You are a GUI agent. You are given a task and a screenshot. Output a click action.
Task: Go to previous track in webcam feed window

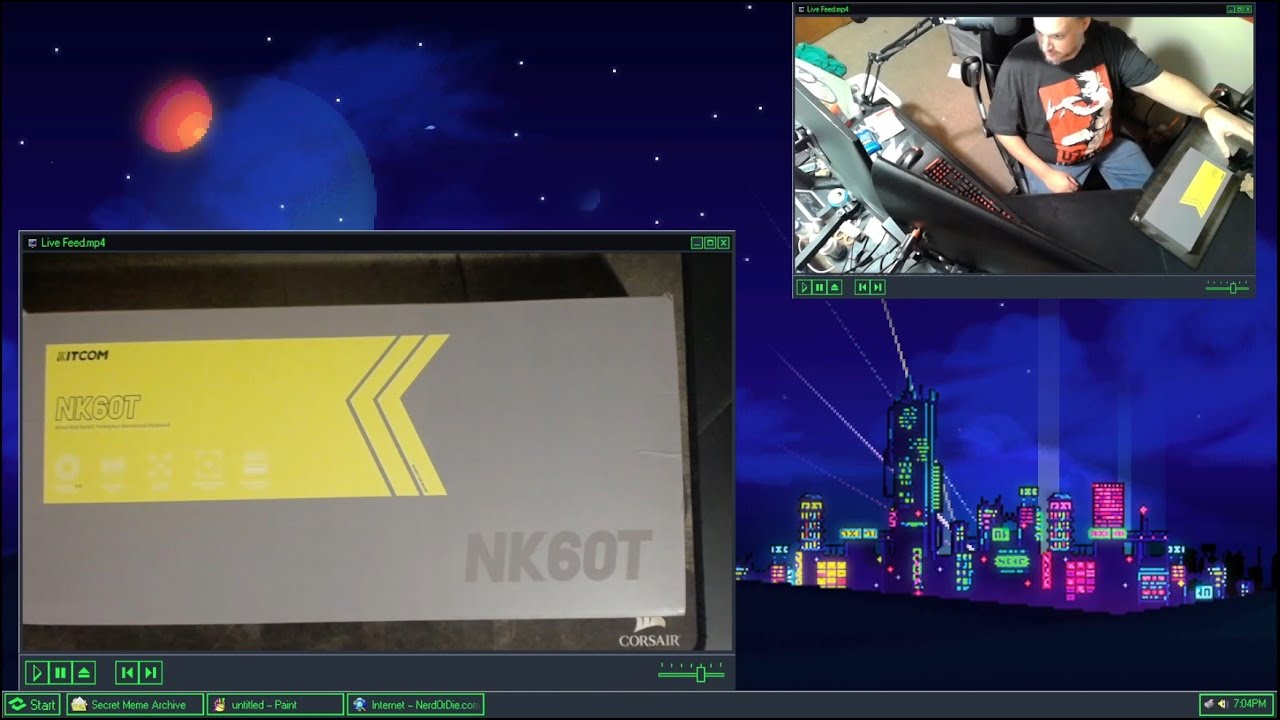pos(862,287)
